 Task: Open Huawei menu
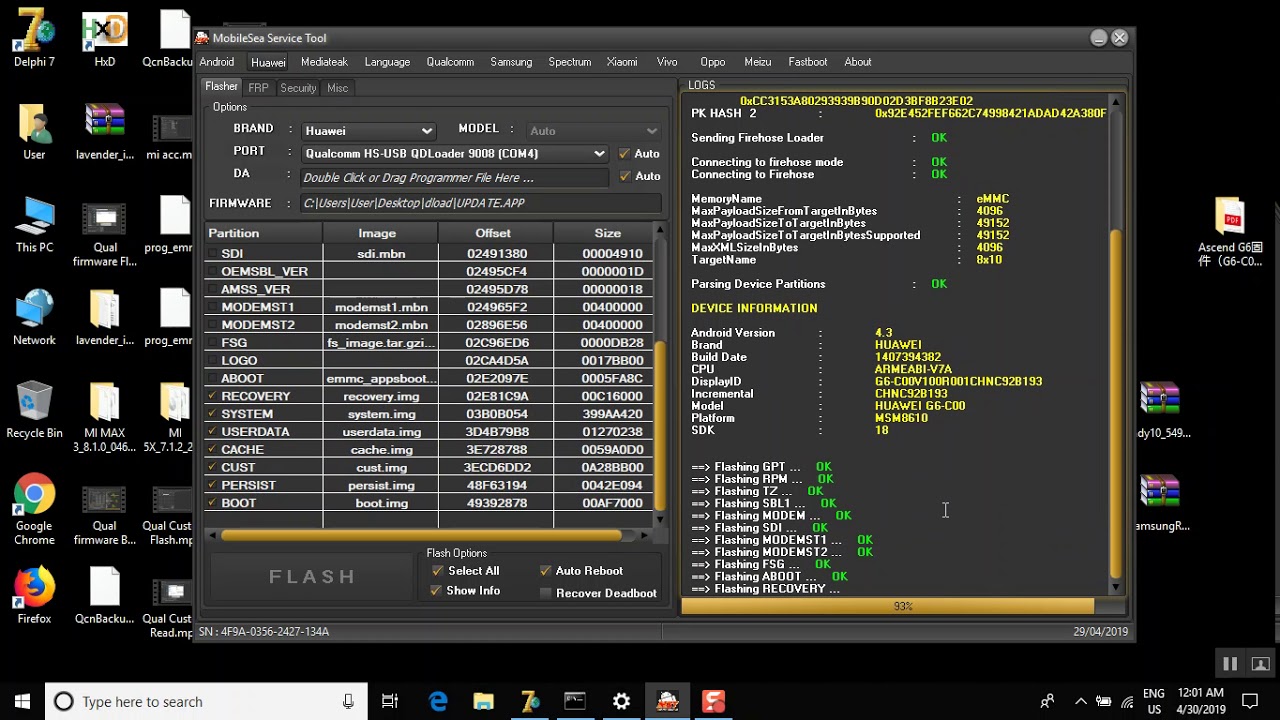[268, 62]
